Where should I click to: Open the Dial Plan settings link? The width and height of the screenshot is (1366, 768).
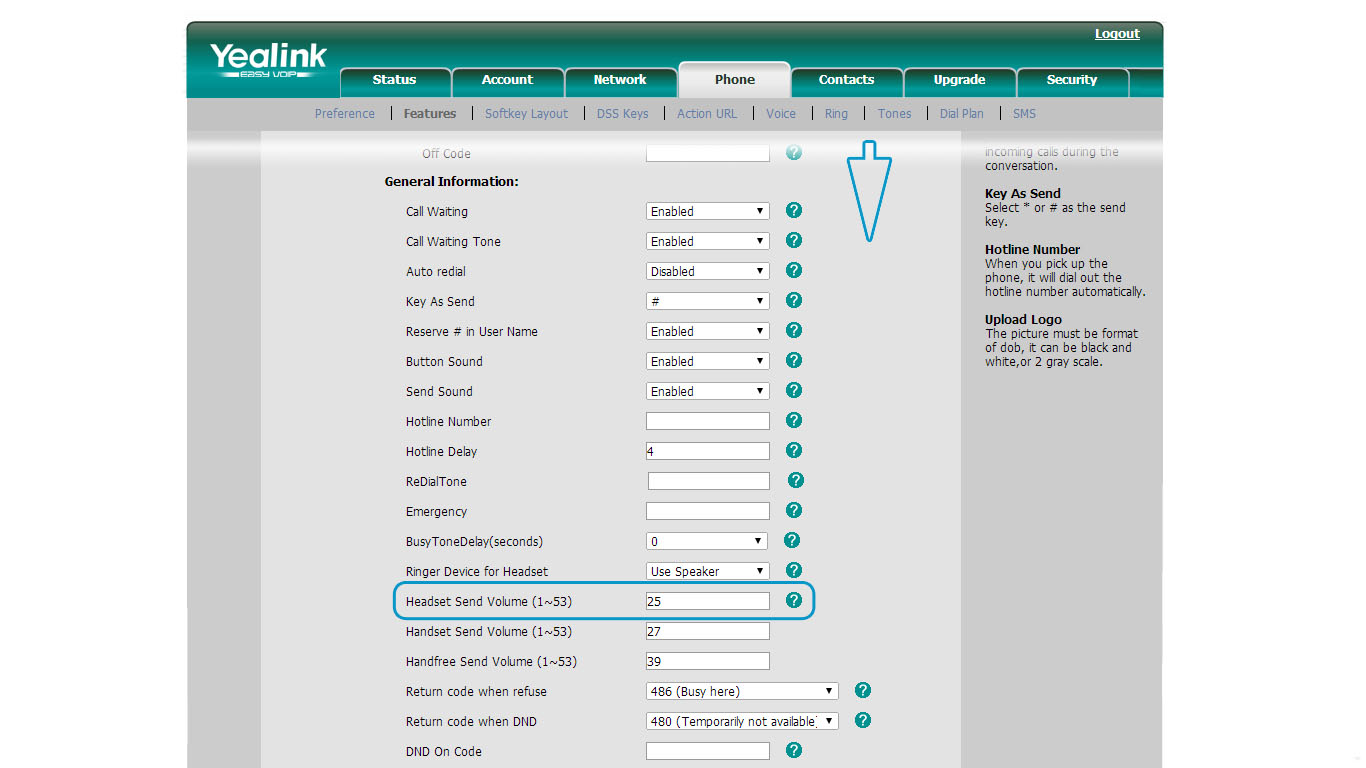point(961,114)
